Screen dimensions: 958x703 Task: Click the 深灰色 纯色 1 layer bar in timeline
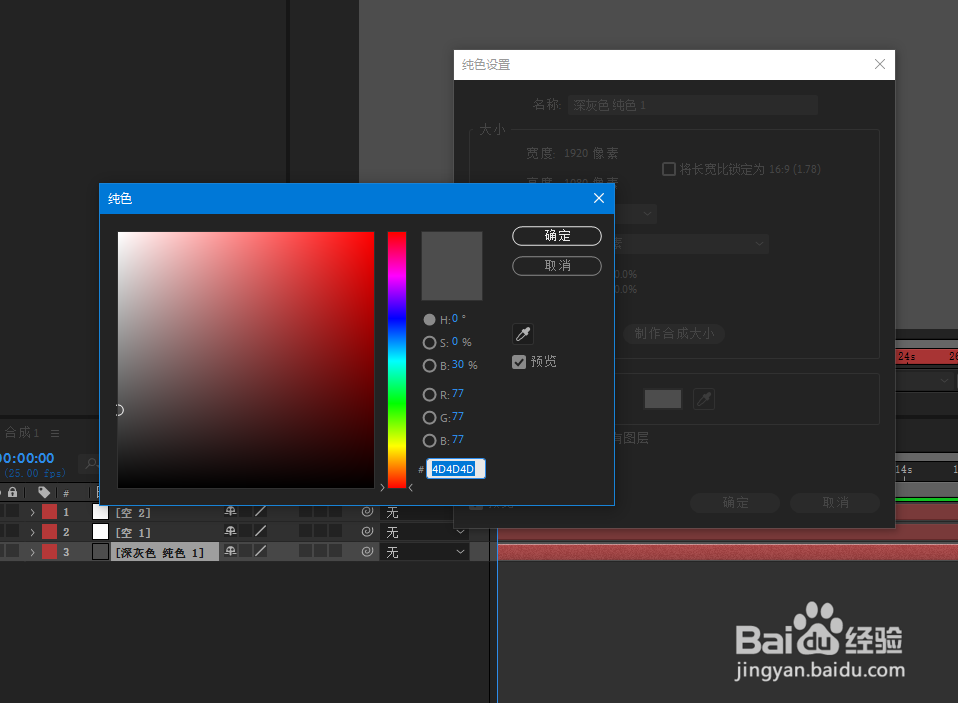pyautogui.click(x=728, y=552)
